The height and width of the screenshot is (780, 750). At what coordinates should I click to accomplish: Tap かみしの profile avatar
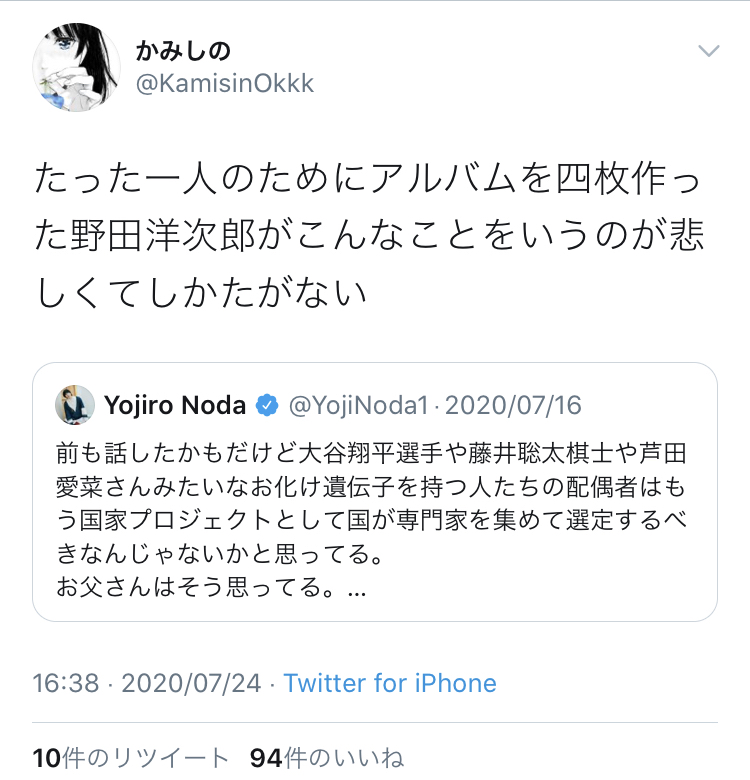click(77, 66)
